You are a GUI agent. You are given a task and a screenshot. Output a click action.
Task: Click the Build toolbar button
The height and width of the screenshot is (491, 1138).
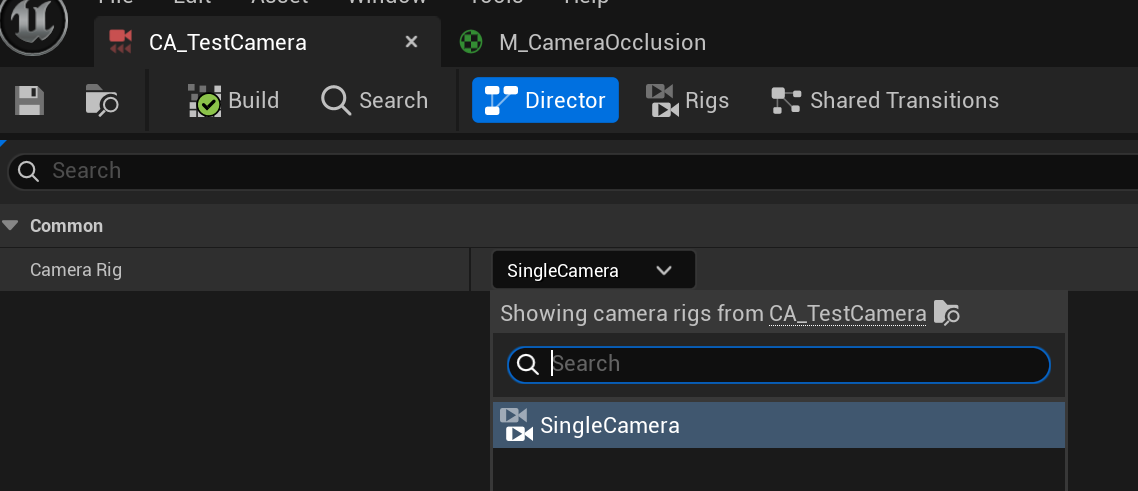(x=234, y=100)
